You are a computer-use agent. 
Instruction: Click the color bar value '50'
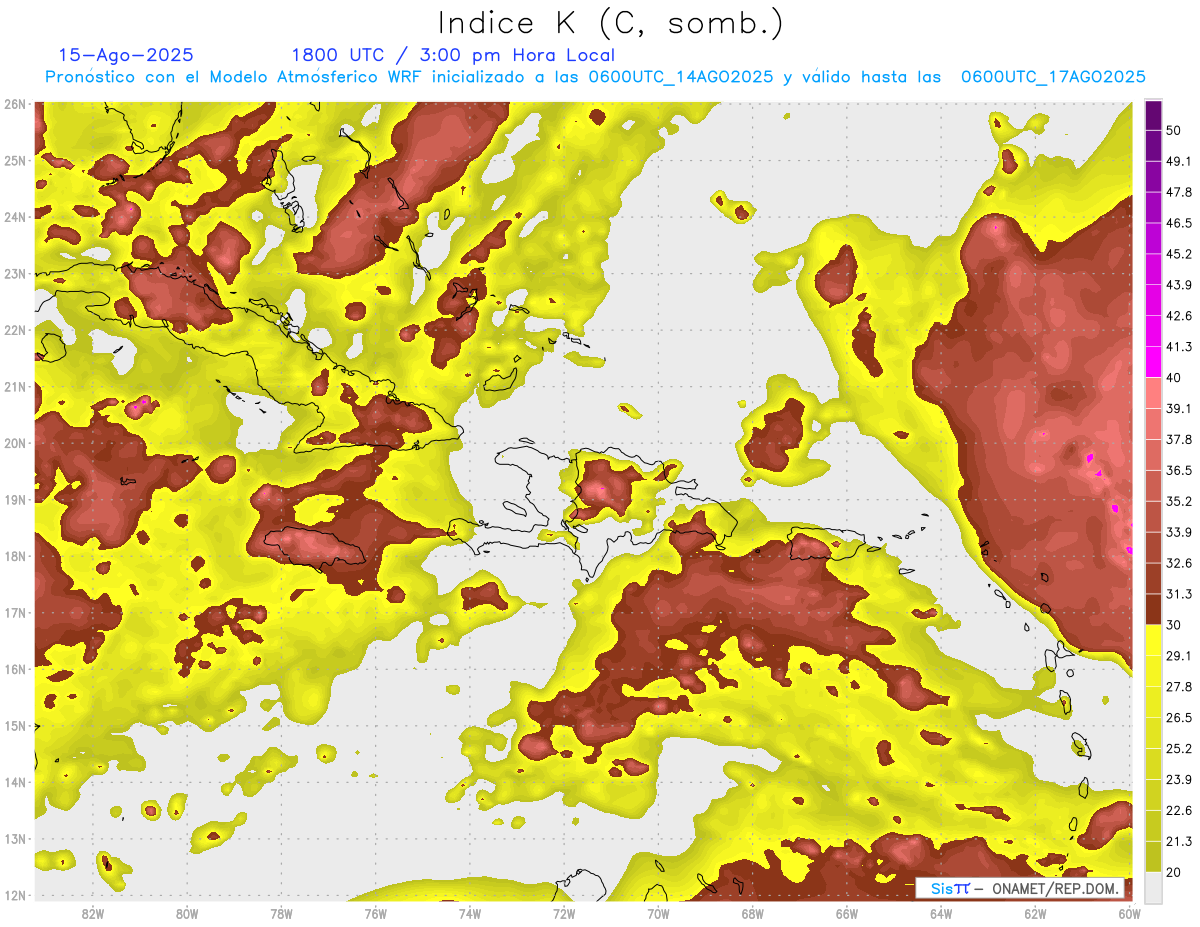[x=1174, y=130]
